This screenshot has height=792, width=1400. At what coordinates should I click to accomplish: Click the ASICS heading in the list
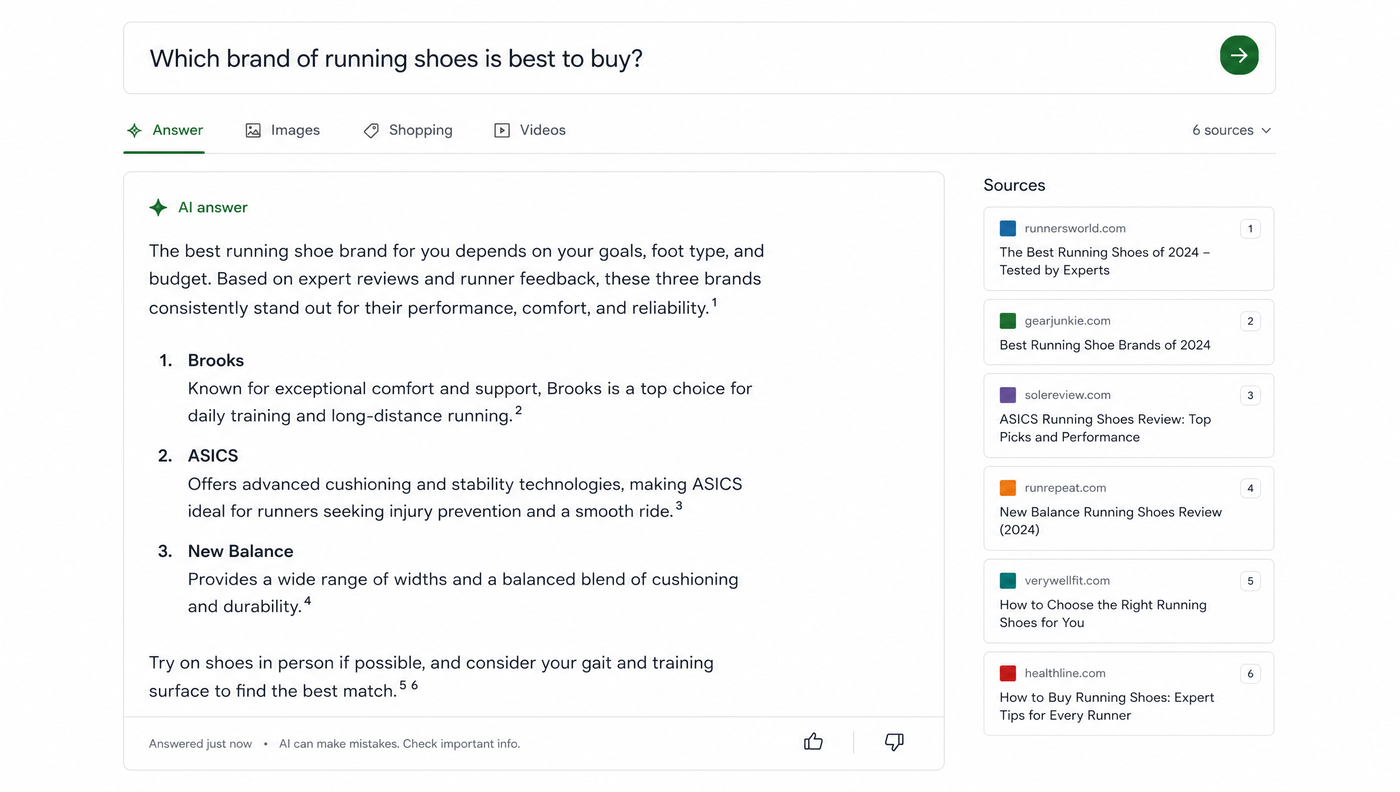pos(213,456)
